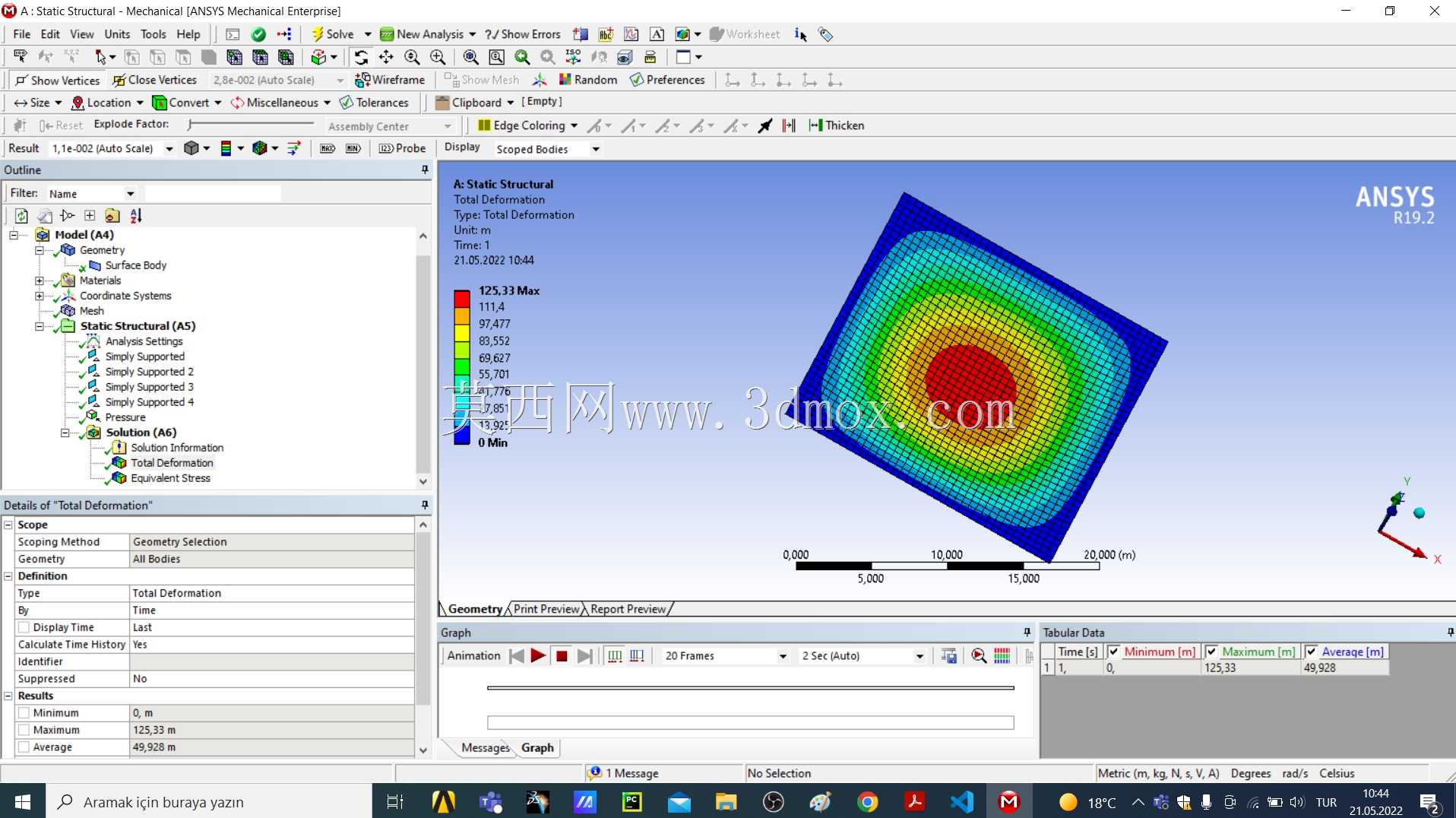Screen dimensions: 1456x818
Task: Click the Explode Factor slider
Action: (x=251, y=124)
